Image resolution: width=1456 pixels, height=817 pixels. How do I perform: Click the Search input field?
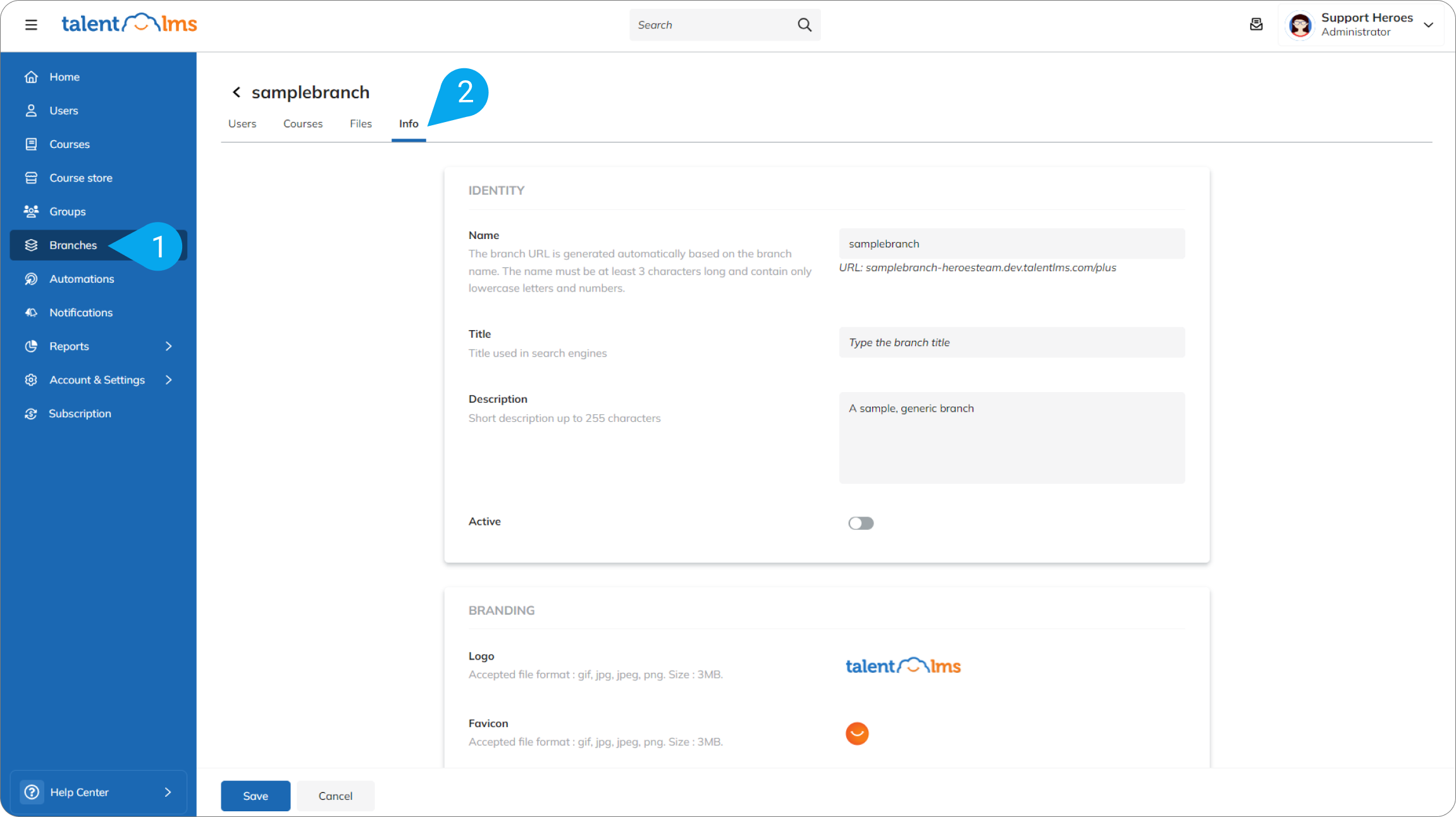click(x=725, y=25)
